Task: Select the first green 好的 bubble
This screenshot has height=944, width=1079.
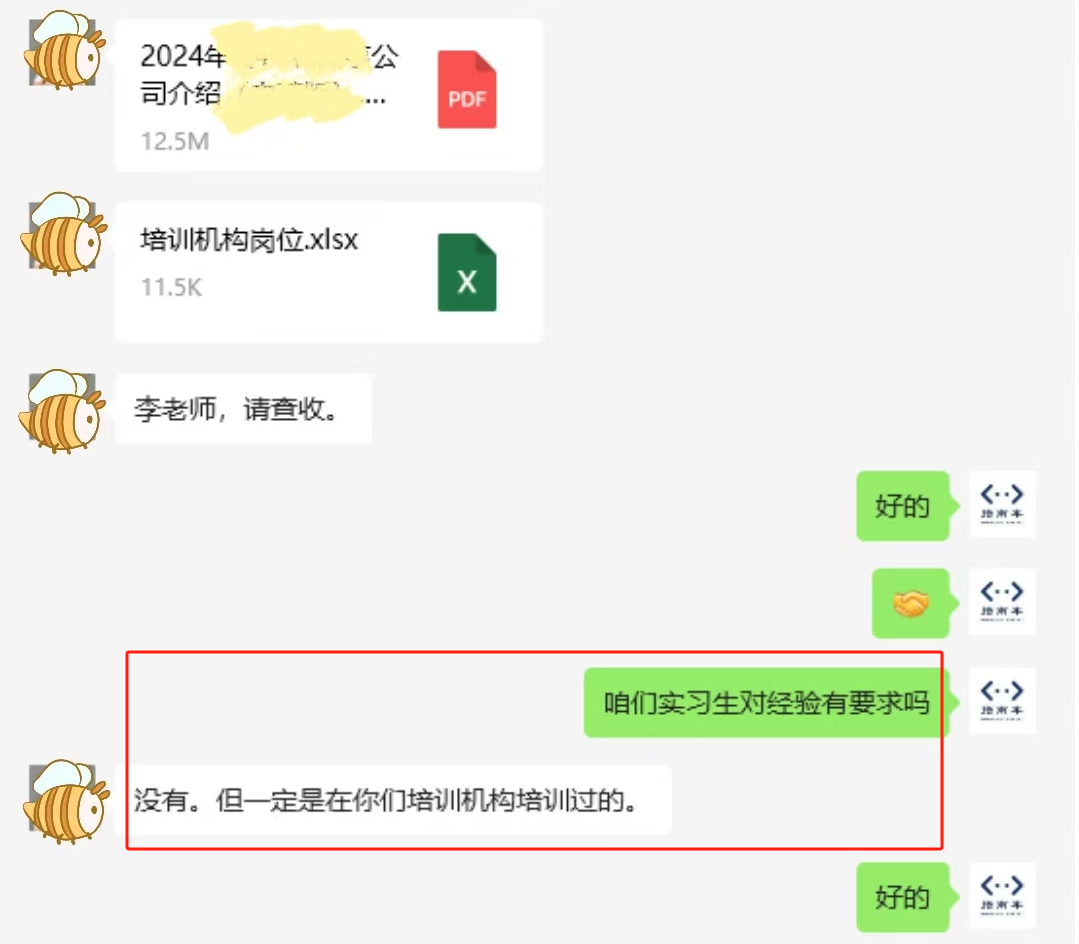Action: [903, 506]
